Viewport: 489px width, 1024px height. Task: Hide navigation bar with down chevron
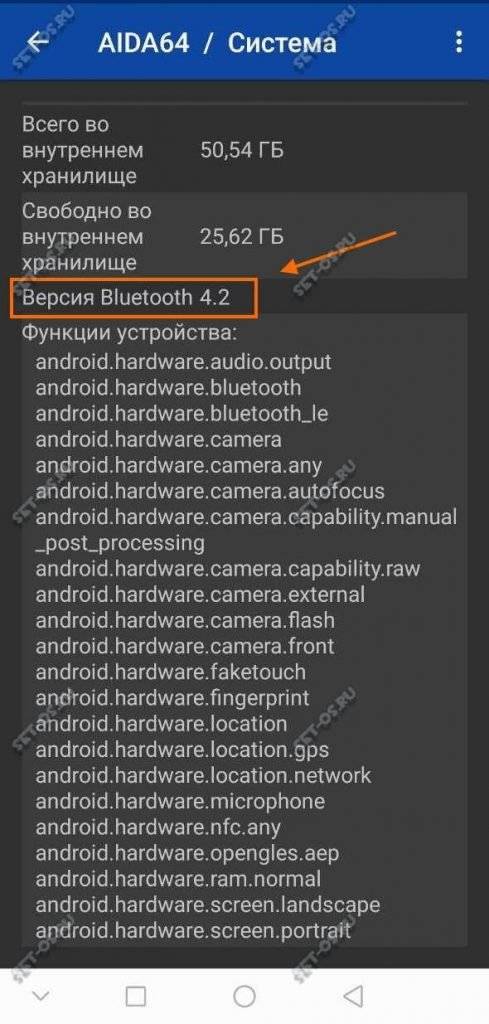[40, 997]
